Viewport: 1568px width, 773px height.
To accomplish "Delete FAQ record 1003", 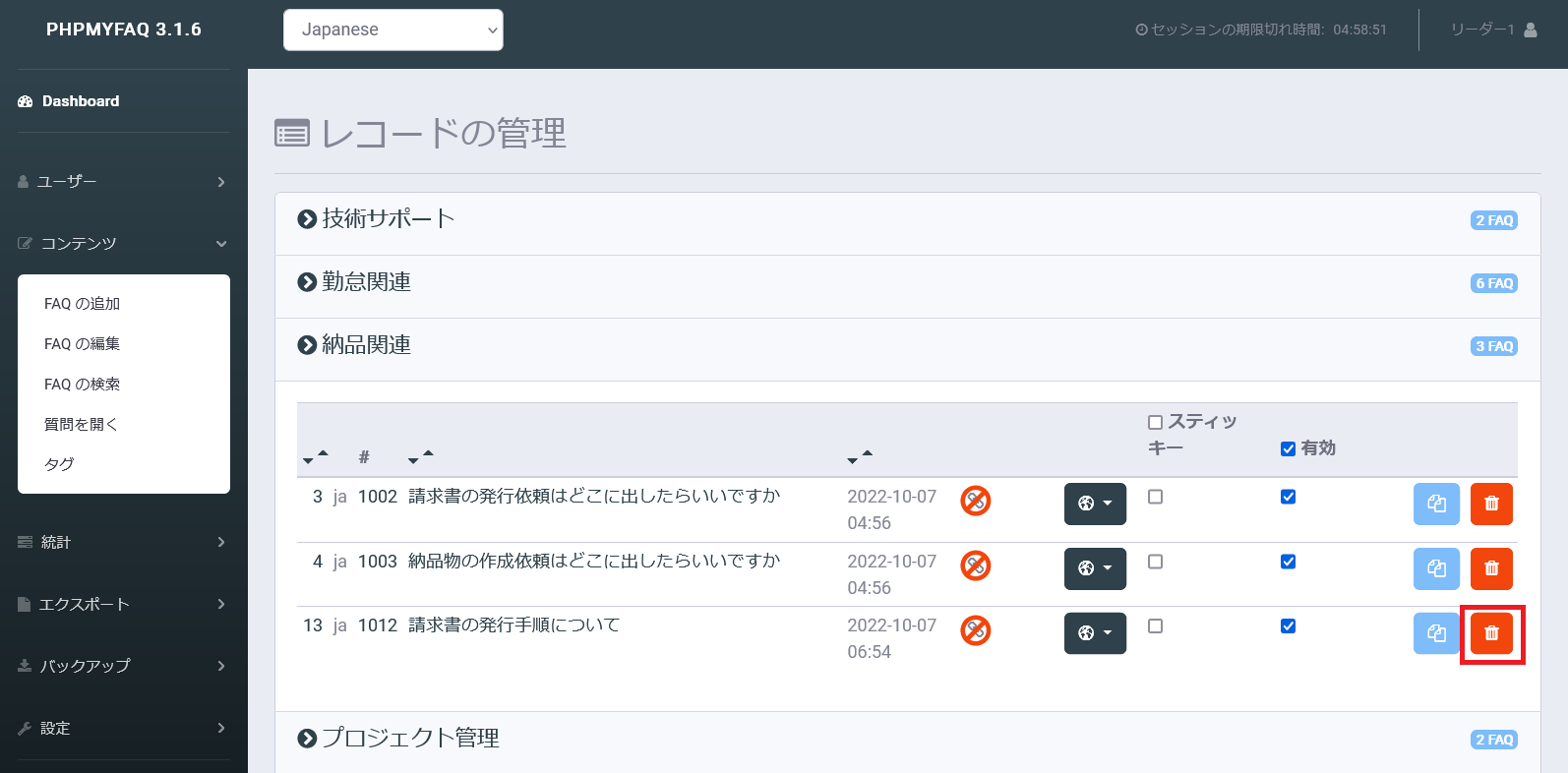I will pos(1491,568).
